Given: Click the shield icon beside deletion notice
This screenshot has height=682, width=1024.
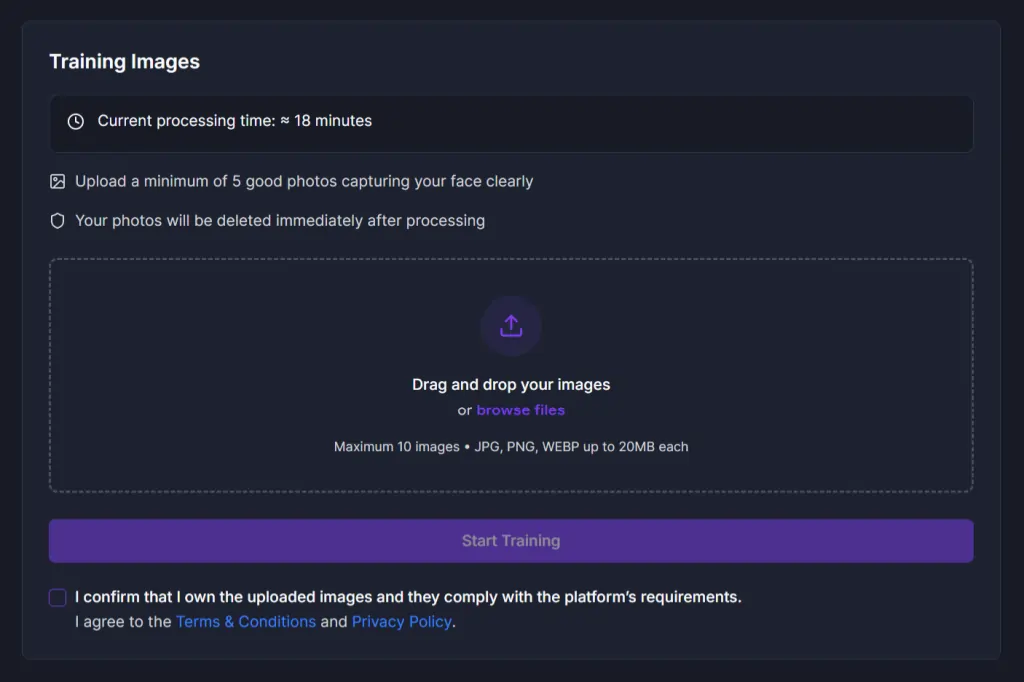Looking at the screenshot, I should click(58, 221).
